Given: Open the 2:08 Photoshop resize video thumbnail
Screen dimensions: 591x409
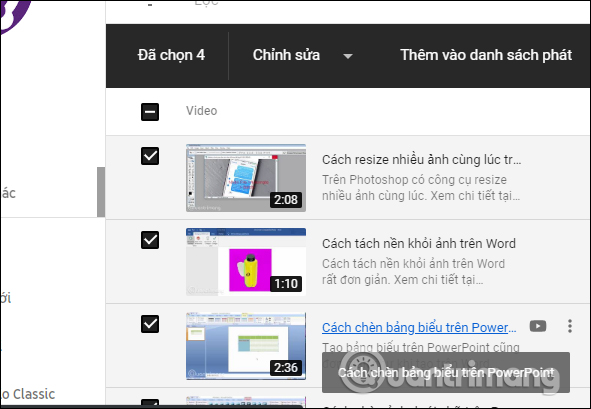Looking at the screenshot, I should (x=246, y=178).
